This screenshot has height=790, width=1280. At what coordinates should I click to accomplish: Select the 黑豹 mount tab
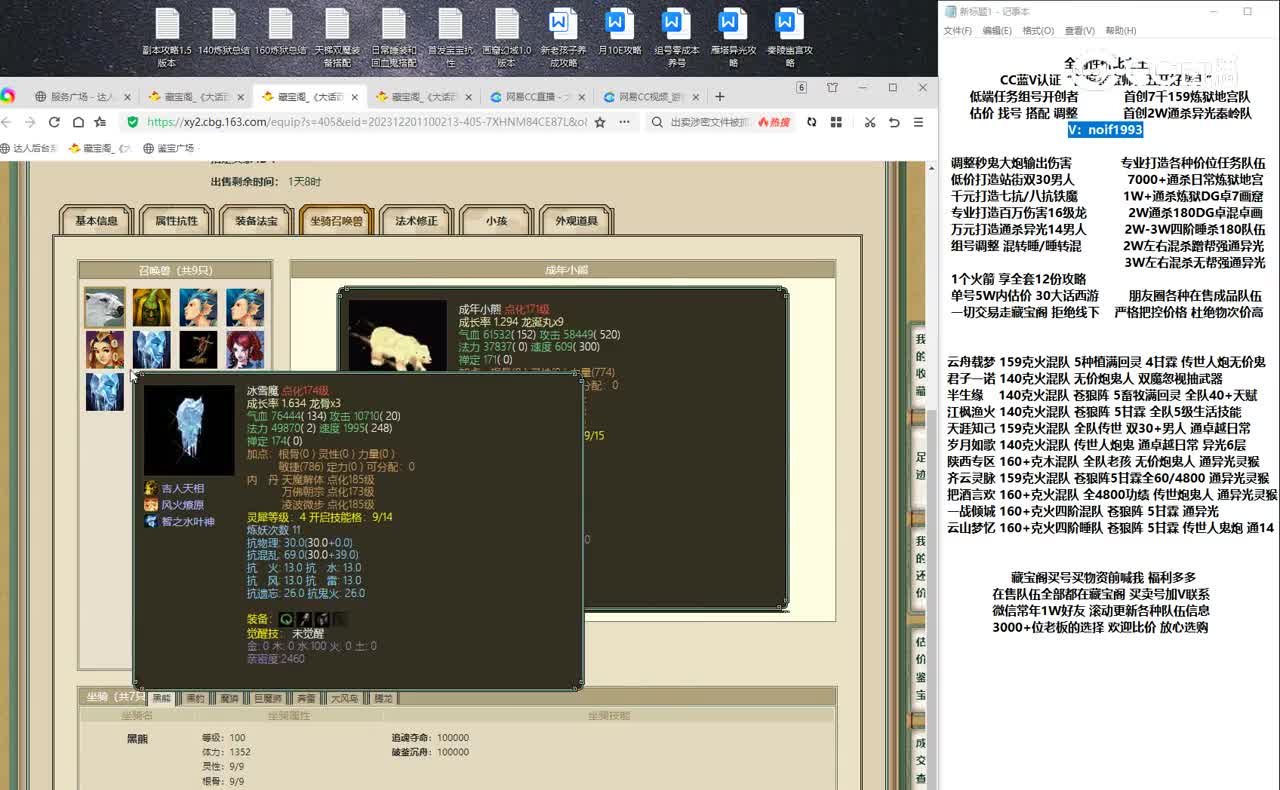(x=195, y=698)
